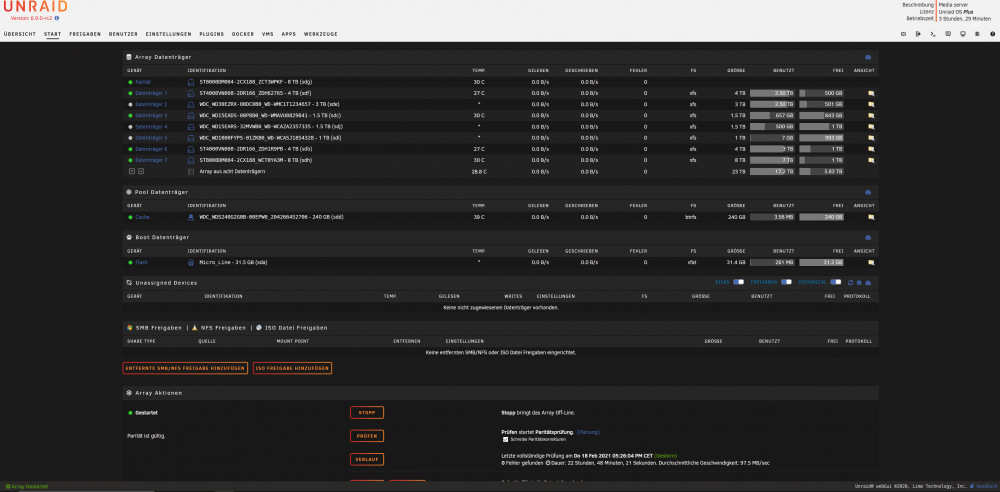Open the Planung link
This screenshot has height=492, width=1000.
(589, 432)
